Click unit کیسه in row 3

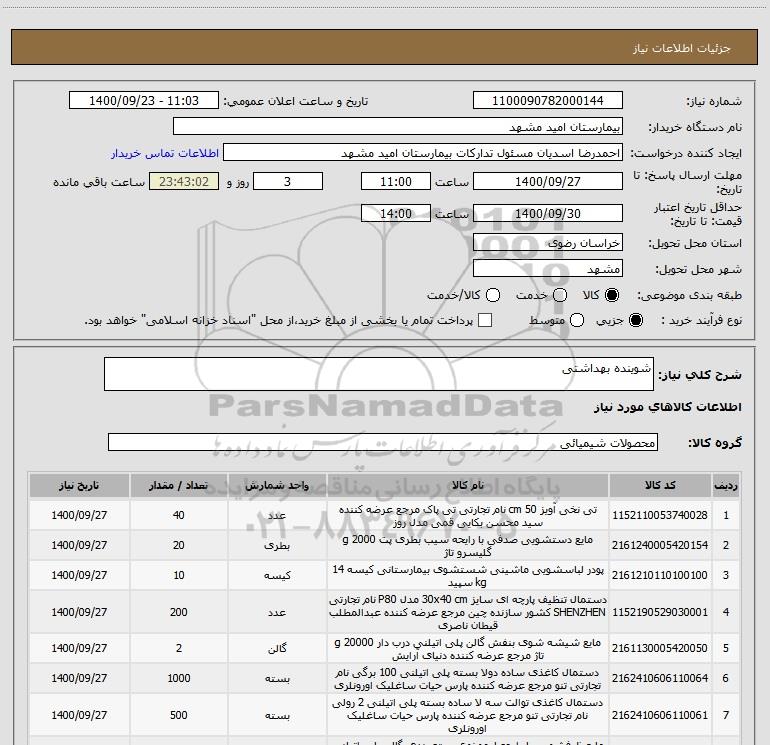[277, 576]
